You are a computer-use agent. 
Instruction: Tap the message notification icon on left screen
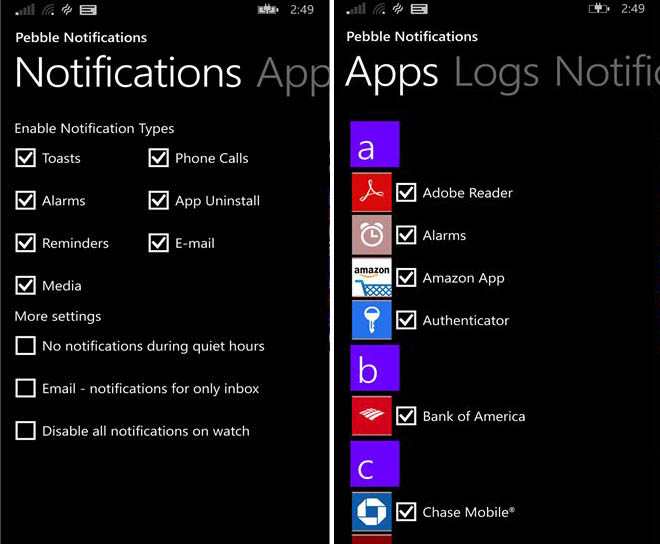(x=88, y=10)
